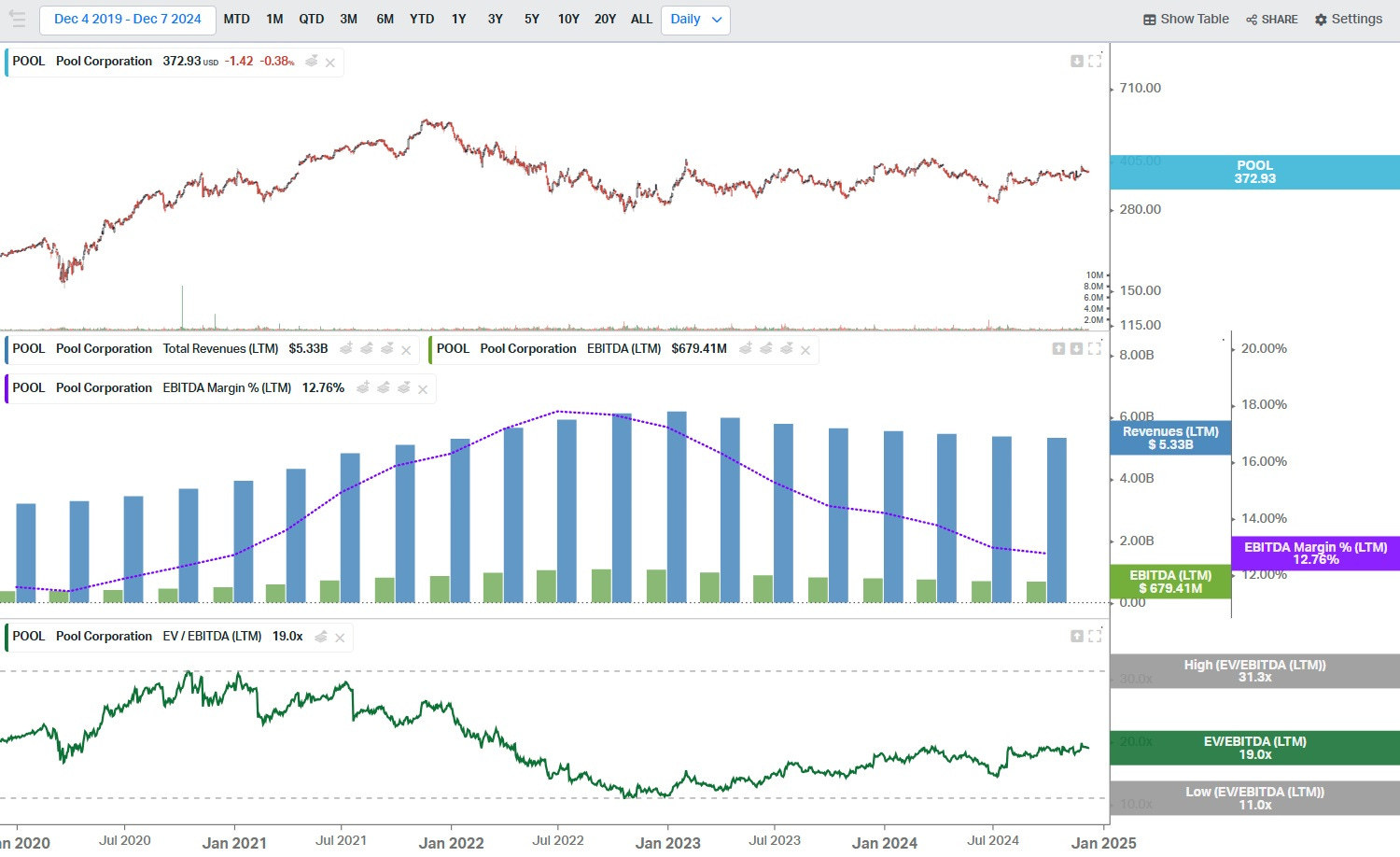The width and height of the screenshot is (1400, 857).
Task: Click the Show Table grid icon
Action: (x=1150, y=20)
